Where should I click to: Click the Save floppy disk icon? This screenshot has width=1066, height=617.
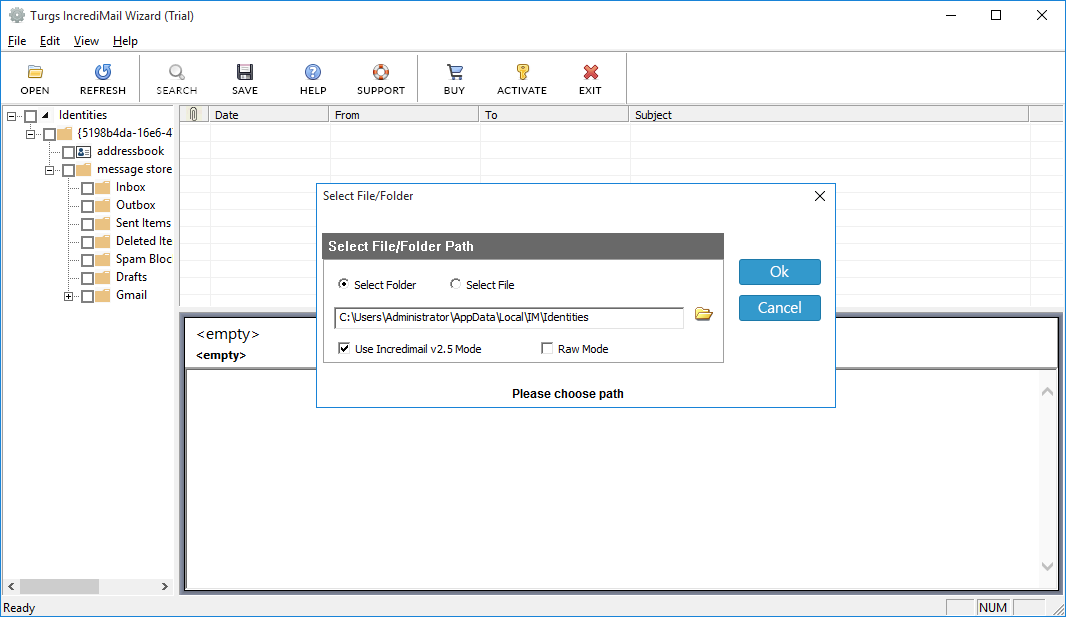point(245,72)
